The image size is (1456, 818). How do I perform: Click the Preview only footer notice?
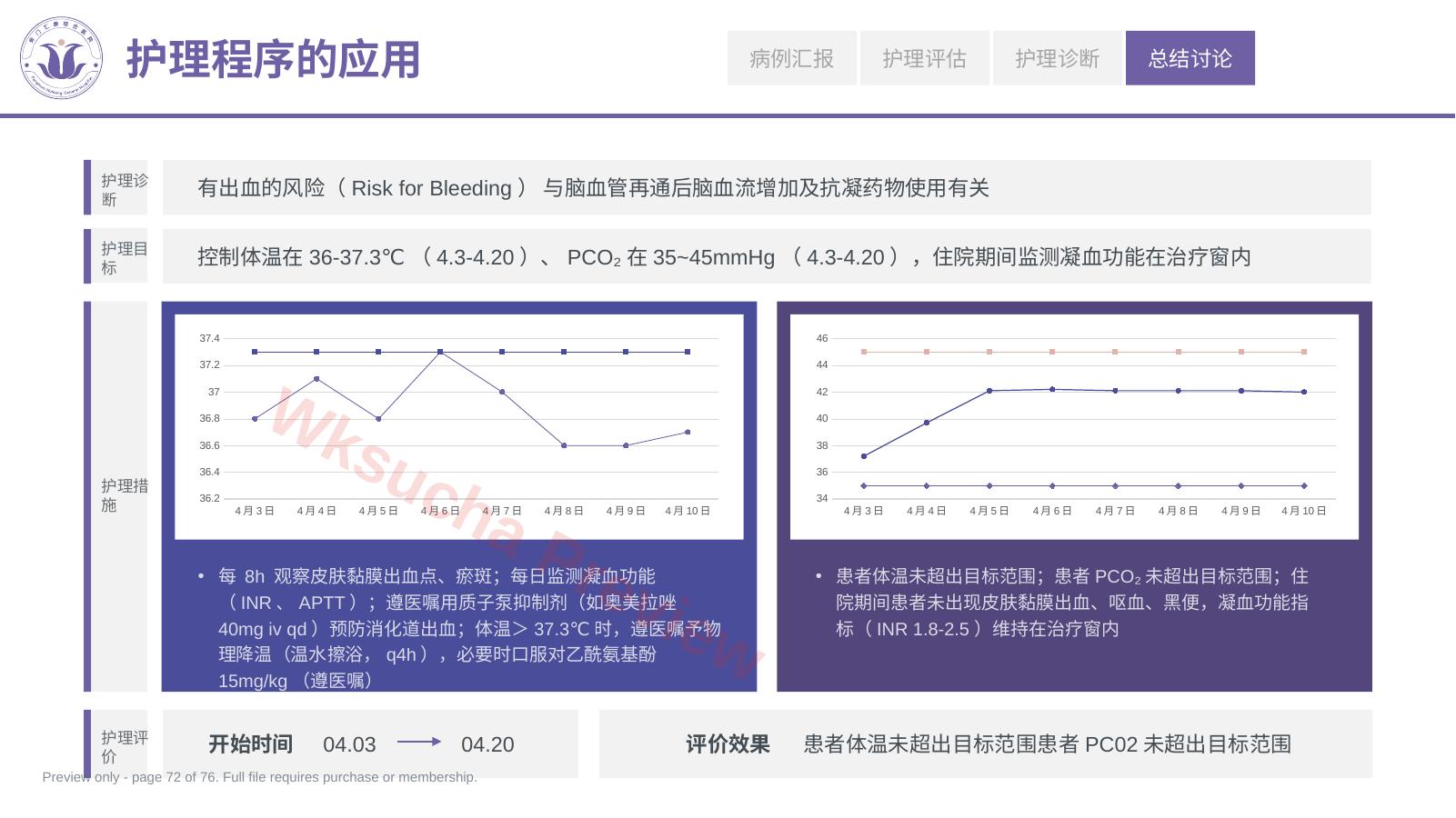(259, 777)
